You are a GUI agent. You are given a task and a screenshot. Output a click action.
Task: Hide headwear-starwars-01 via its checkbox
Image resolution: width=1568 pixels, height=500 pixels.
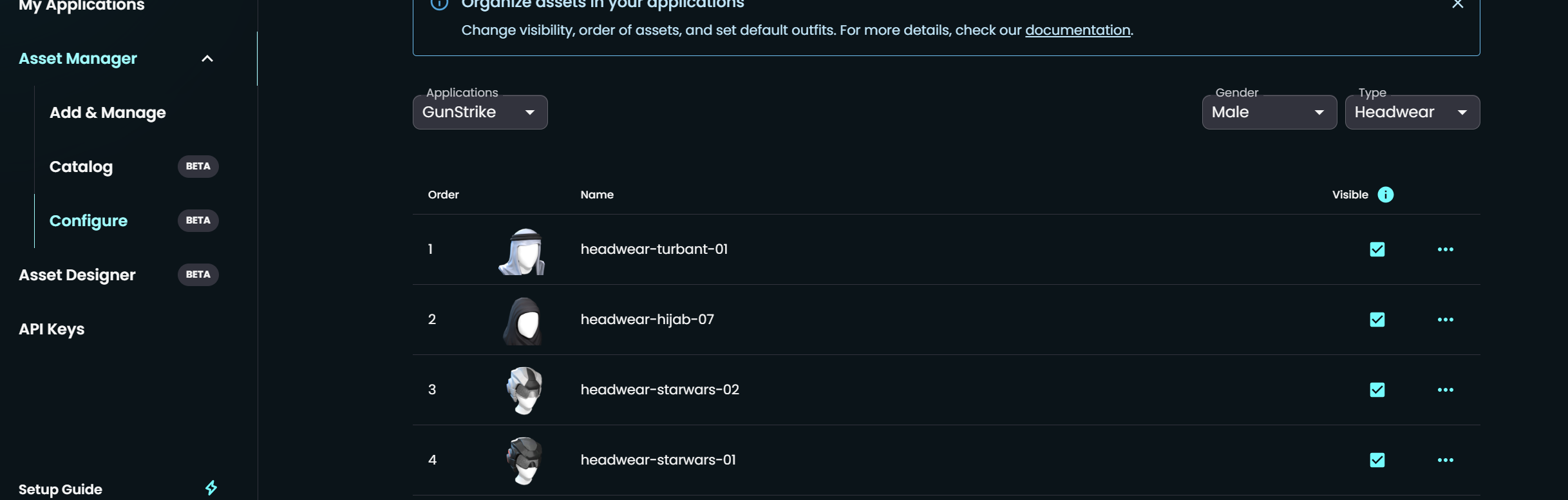[1377, 460]
